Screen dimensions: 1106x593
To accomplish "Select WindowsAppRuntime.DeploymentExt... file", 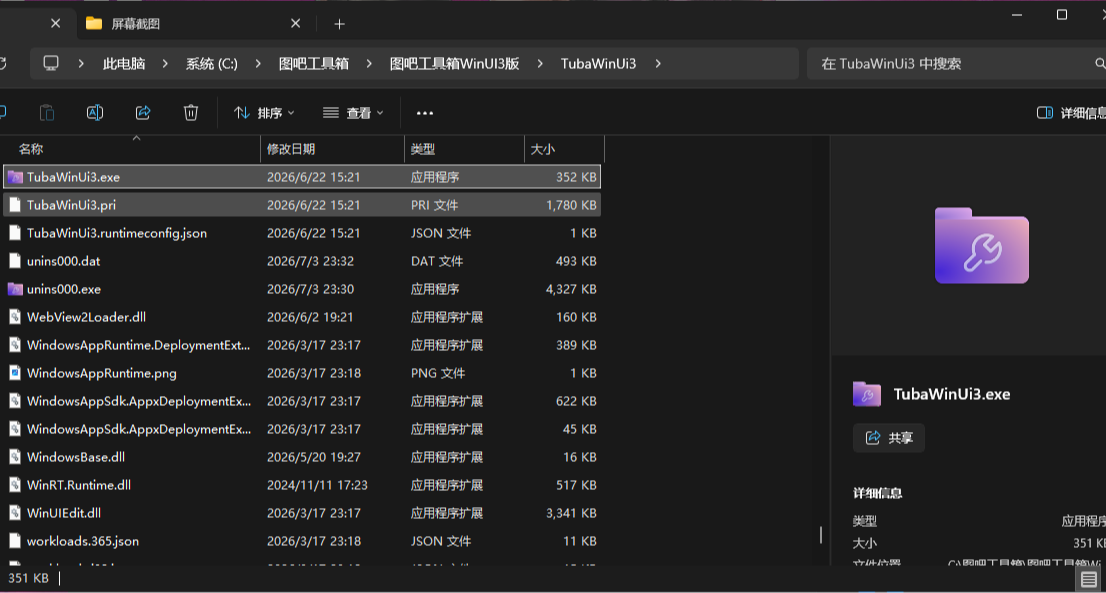I will click(x=302, y=345).
